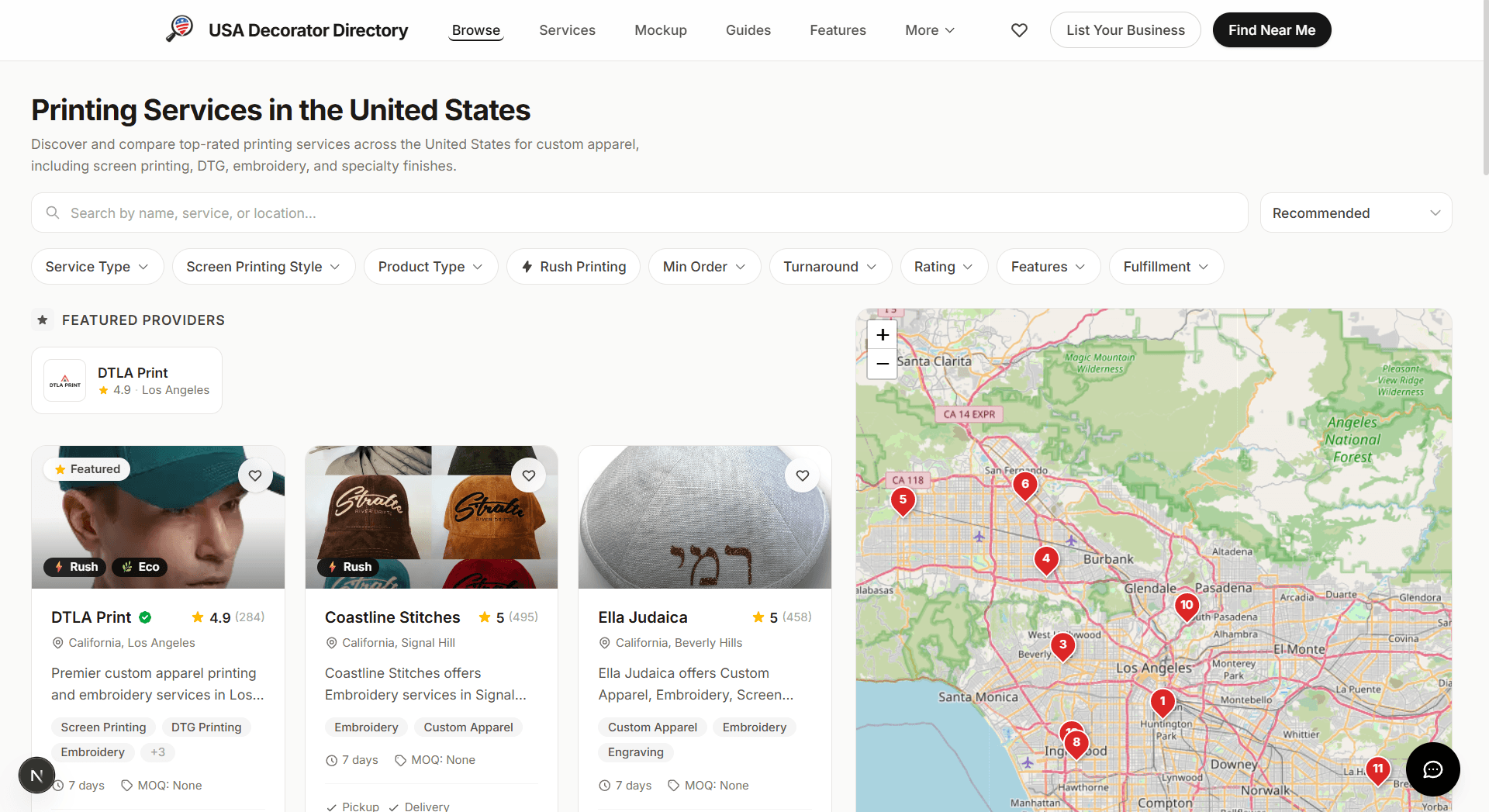Go to the Mockup nav item

(661, 30)
